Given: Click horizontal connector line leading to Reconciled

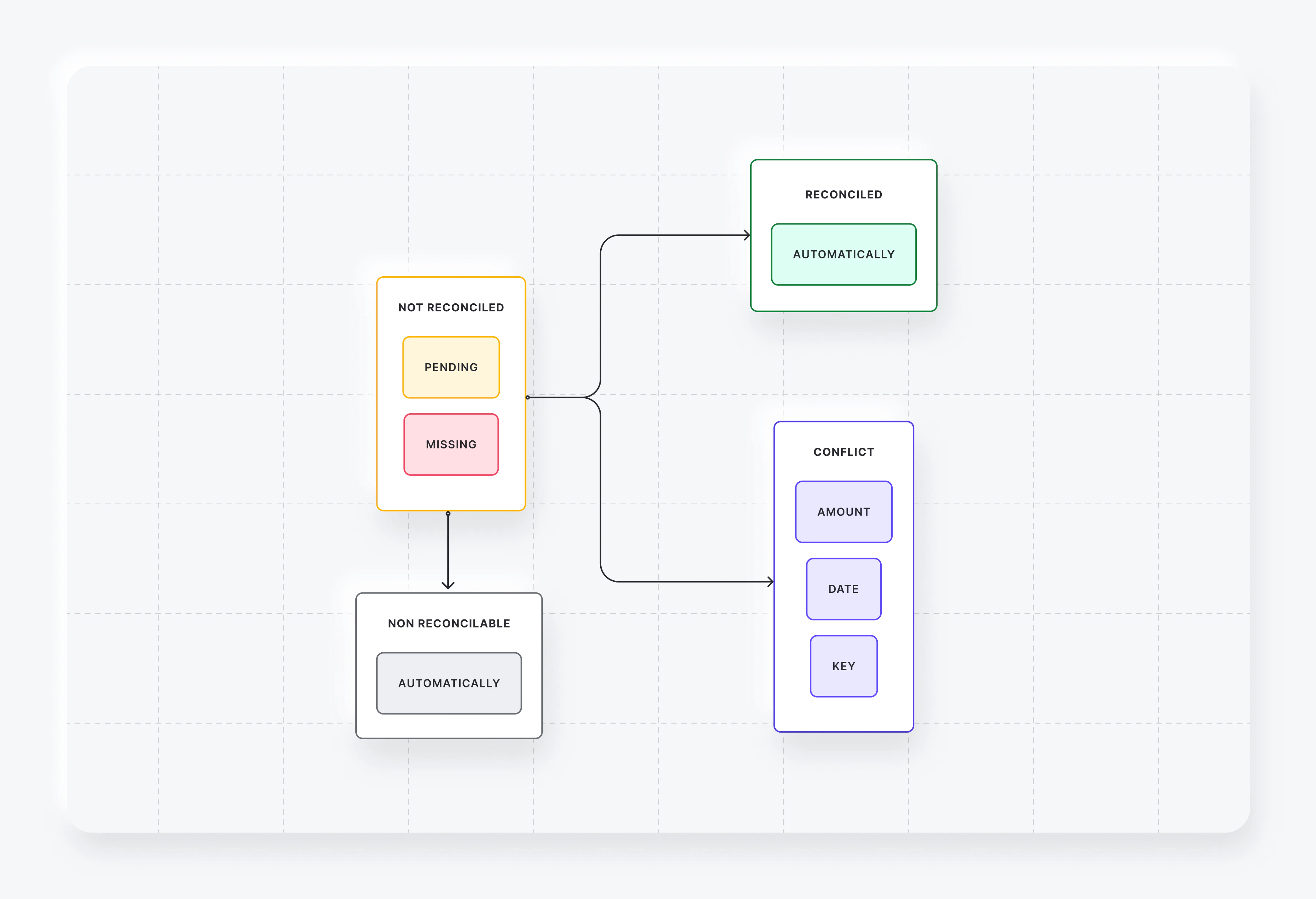Looking at the screenshot, I should click(x=680, y=235).
